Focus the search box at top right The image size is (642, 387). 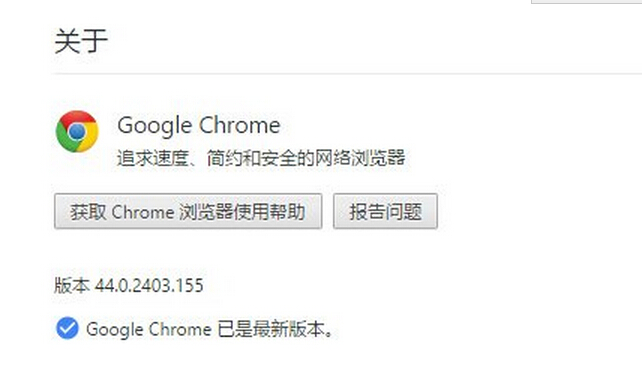pyautogui.click(x=586, y=2)
